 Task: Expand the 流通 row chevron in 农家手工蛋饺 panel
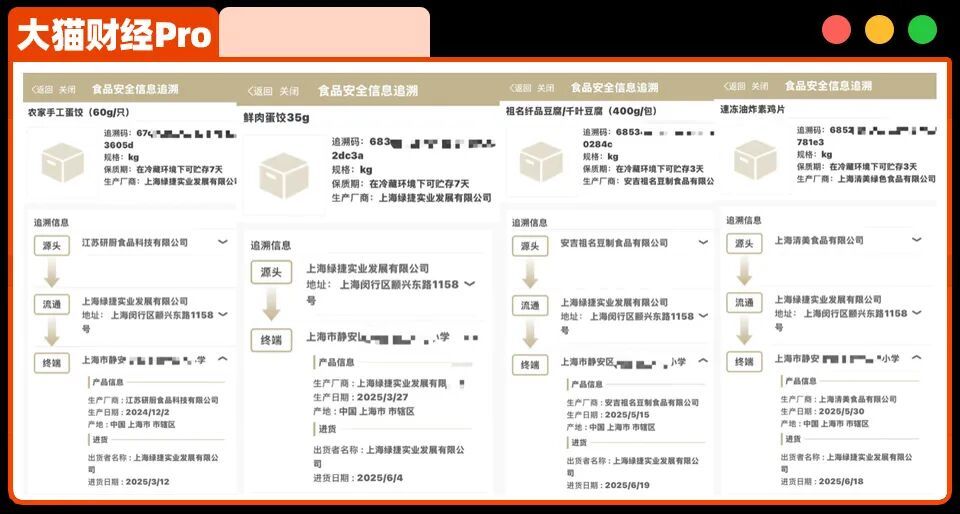(x=223, y=314)
